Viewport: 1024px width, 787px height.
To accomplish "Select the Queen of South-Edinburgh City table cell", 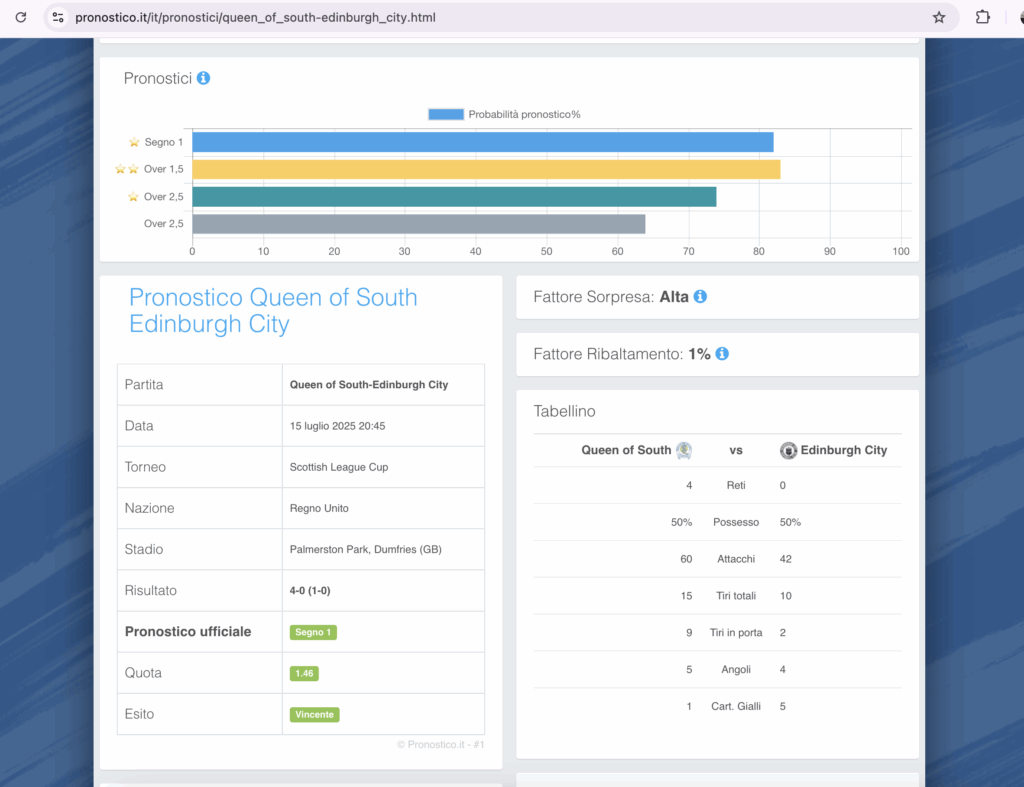I will 383,385.
